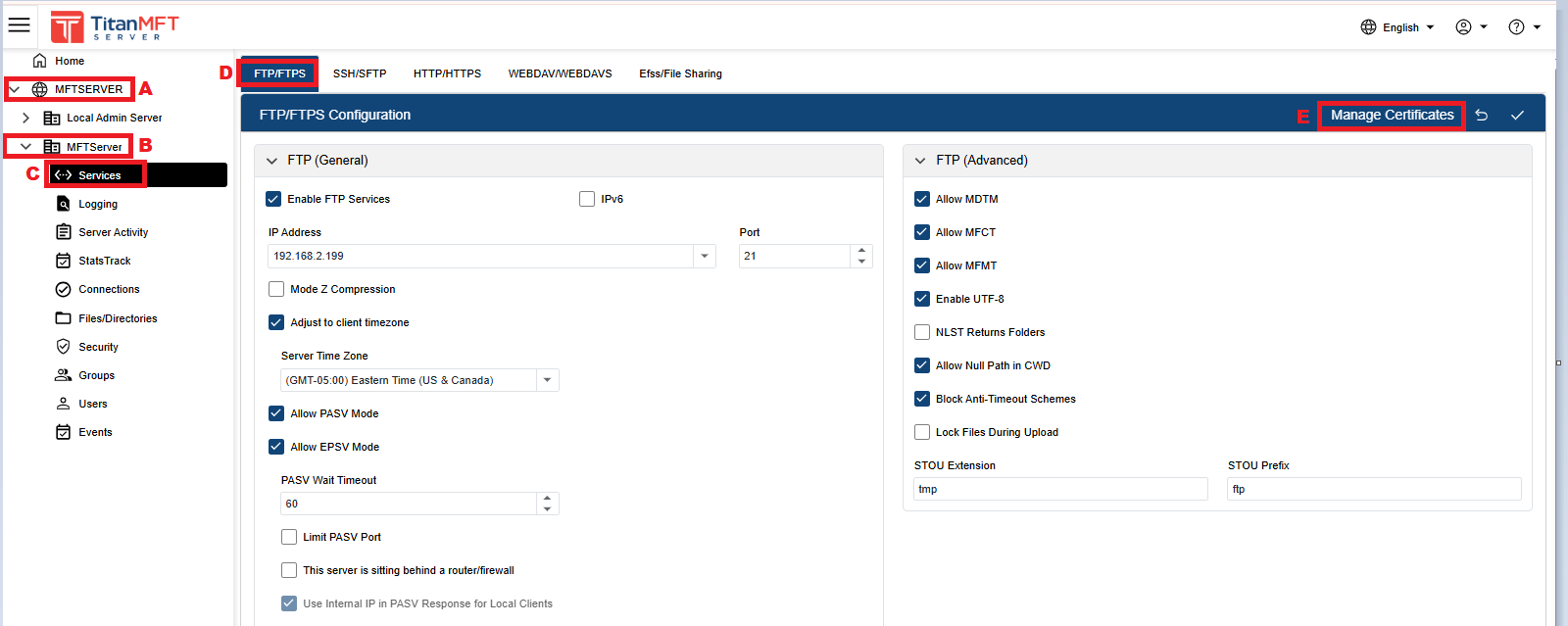The width and height of the screenshot is (1568, 626).
Task: Toggle Mode Z Compression checkbox
Action: [x=276, y=289]
